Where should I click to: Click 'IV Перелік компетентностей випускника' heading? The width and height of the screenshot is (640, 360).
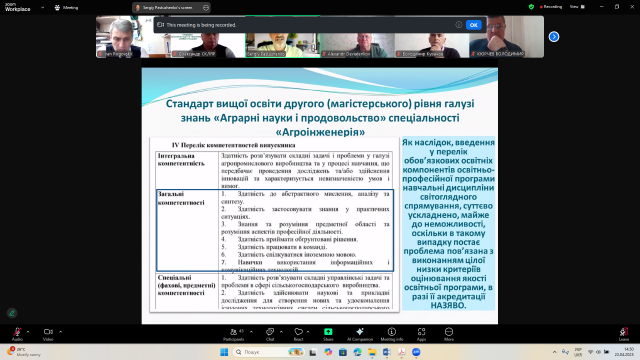(233, 145)
